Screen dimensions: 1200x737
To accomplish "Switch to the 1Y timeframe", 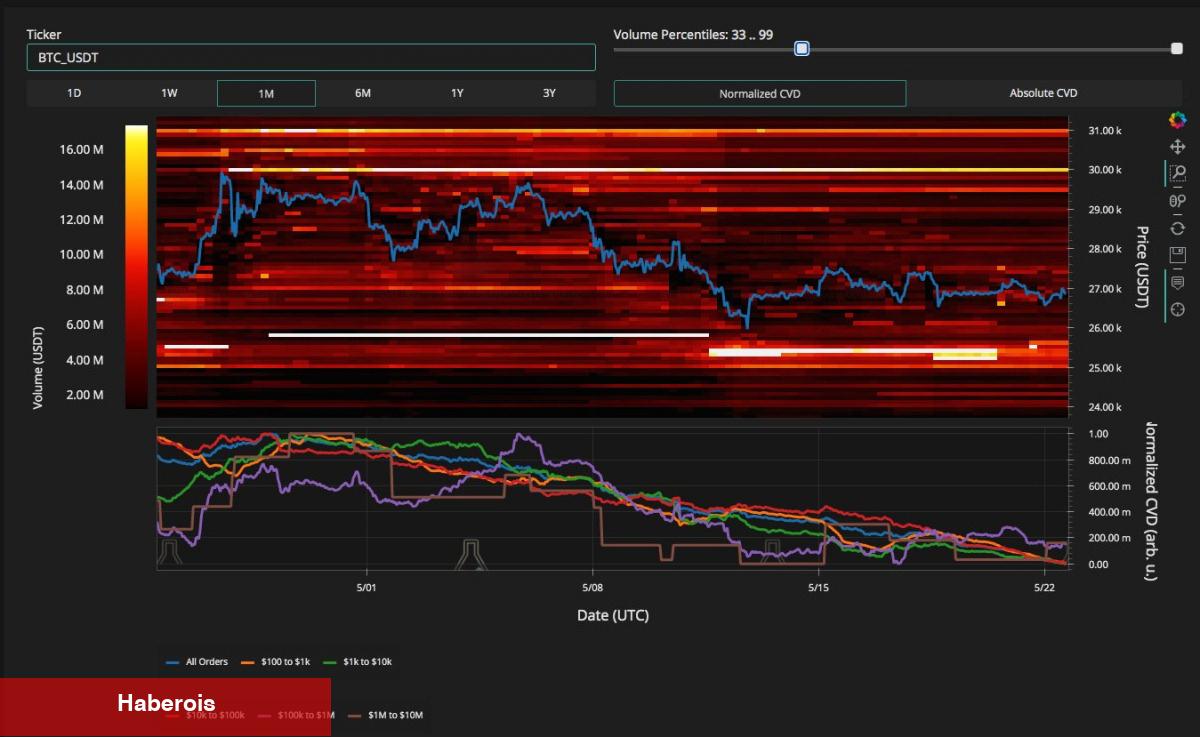I will pyautogui.click(x=457, y=93).
